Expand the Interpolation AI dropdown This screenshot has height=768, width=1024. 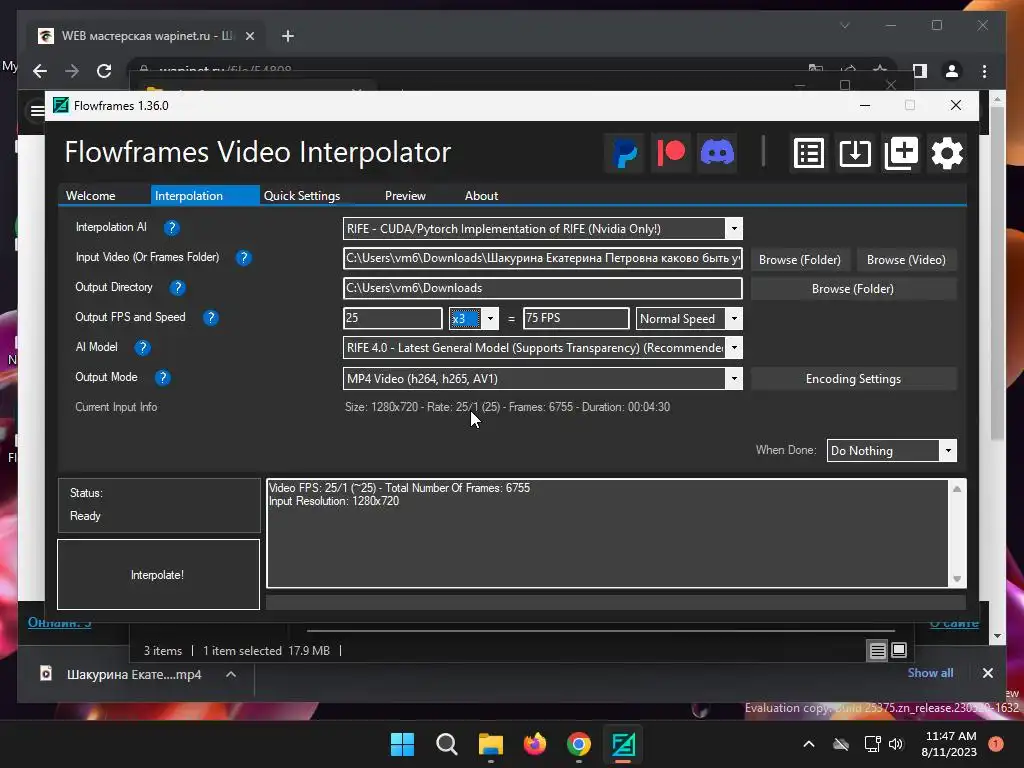pos(734,229)
